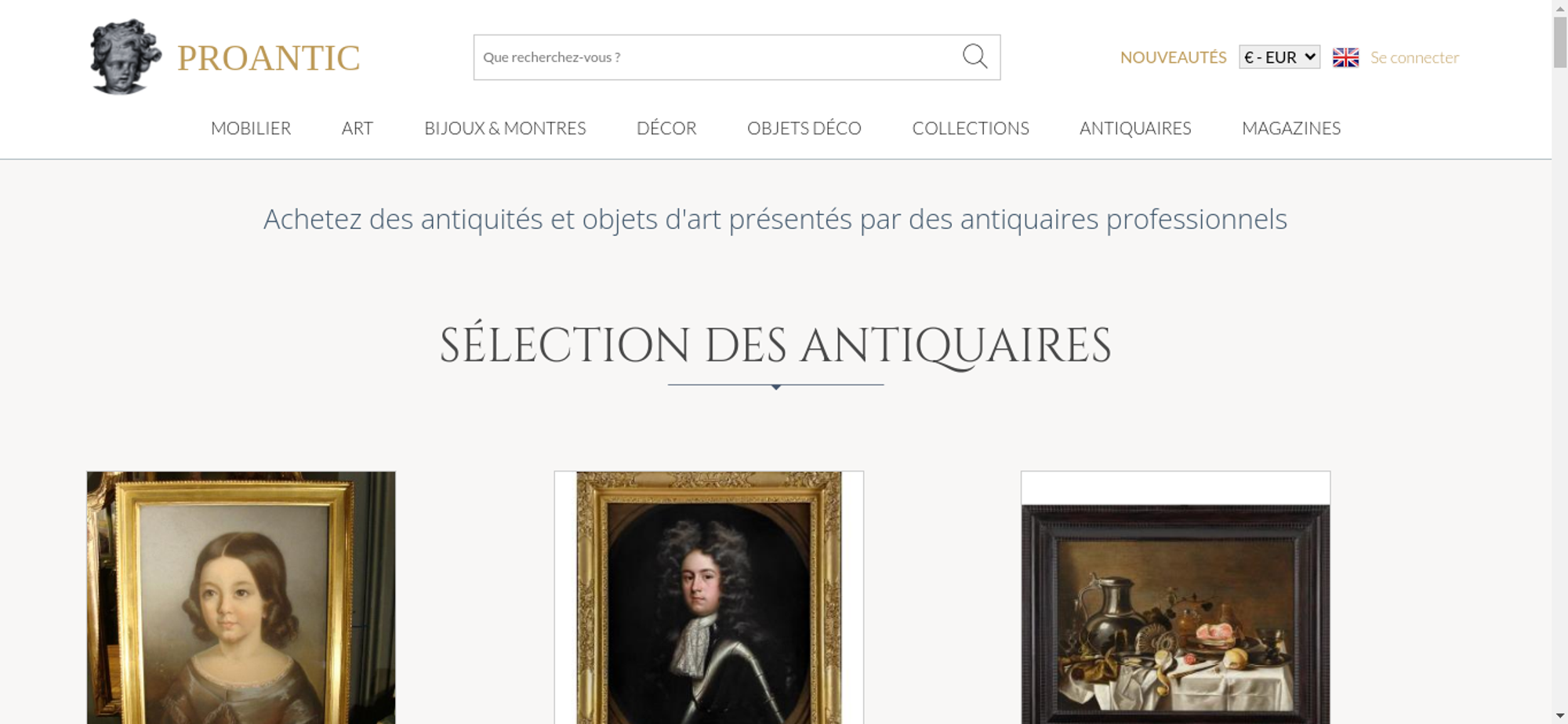Open the Décor menu
This screenshot has width=1568, height=724.
pos(666,128)
